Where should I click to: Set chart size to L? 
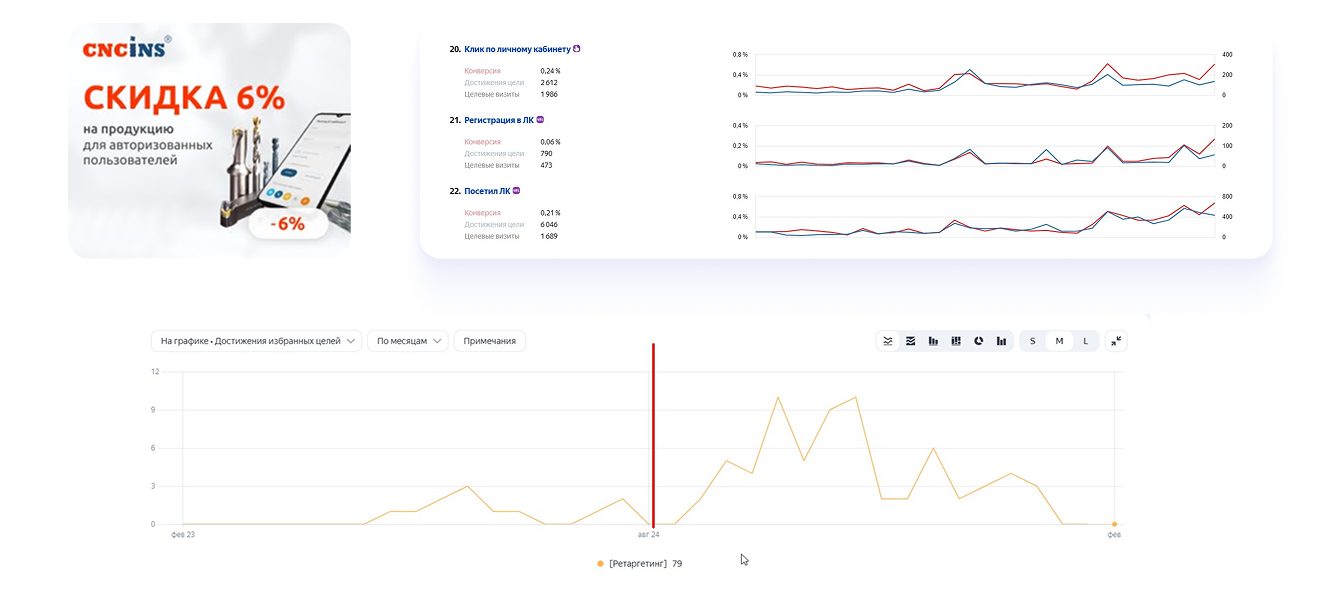[1086, 341]
